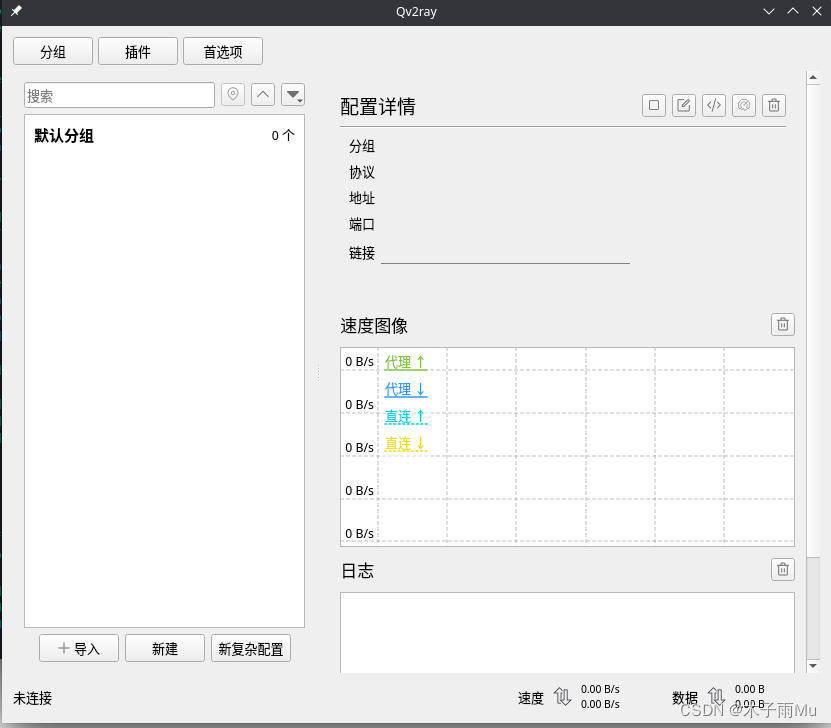This screenshot has height=728, width=831.
Task: Click the 新建 new connection button
Action: tap(165, 649)
